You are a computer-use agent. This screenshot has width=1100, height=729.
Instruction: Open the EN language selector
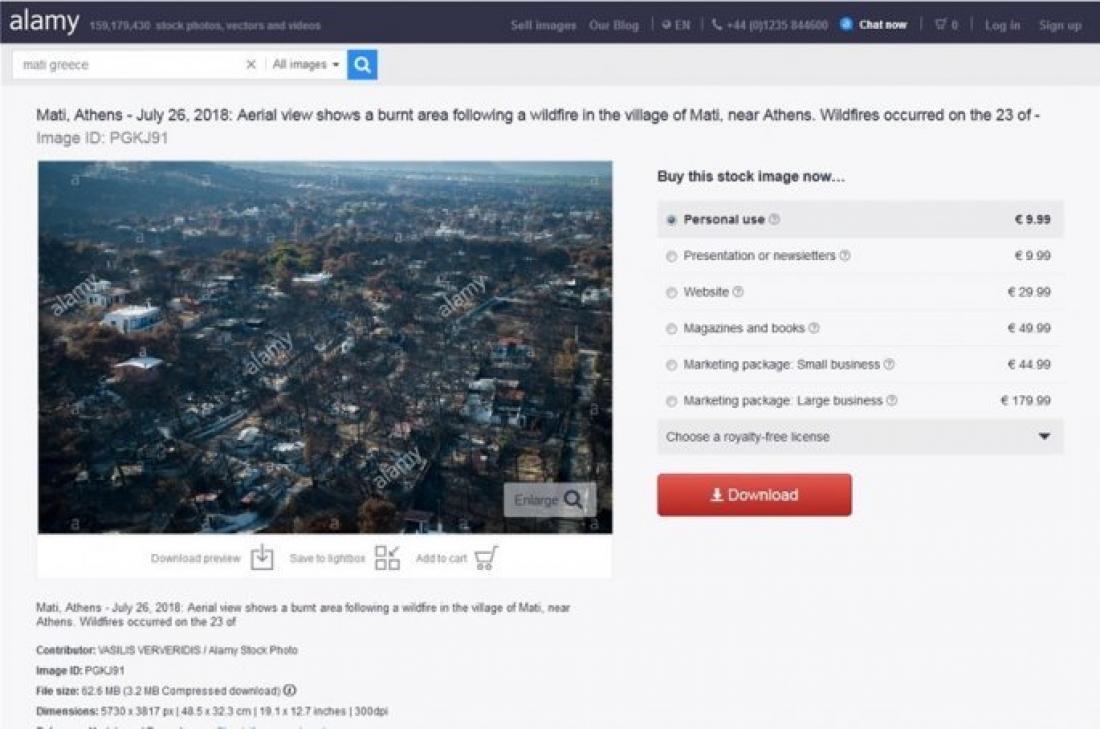[x=676, y=25]
